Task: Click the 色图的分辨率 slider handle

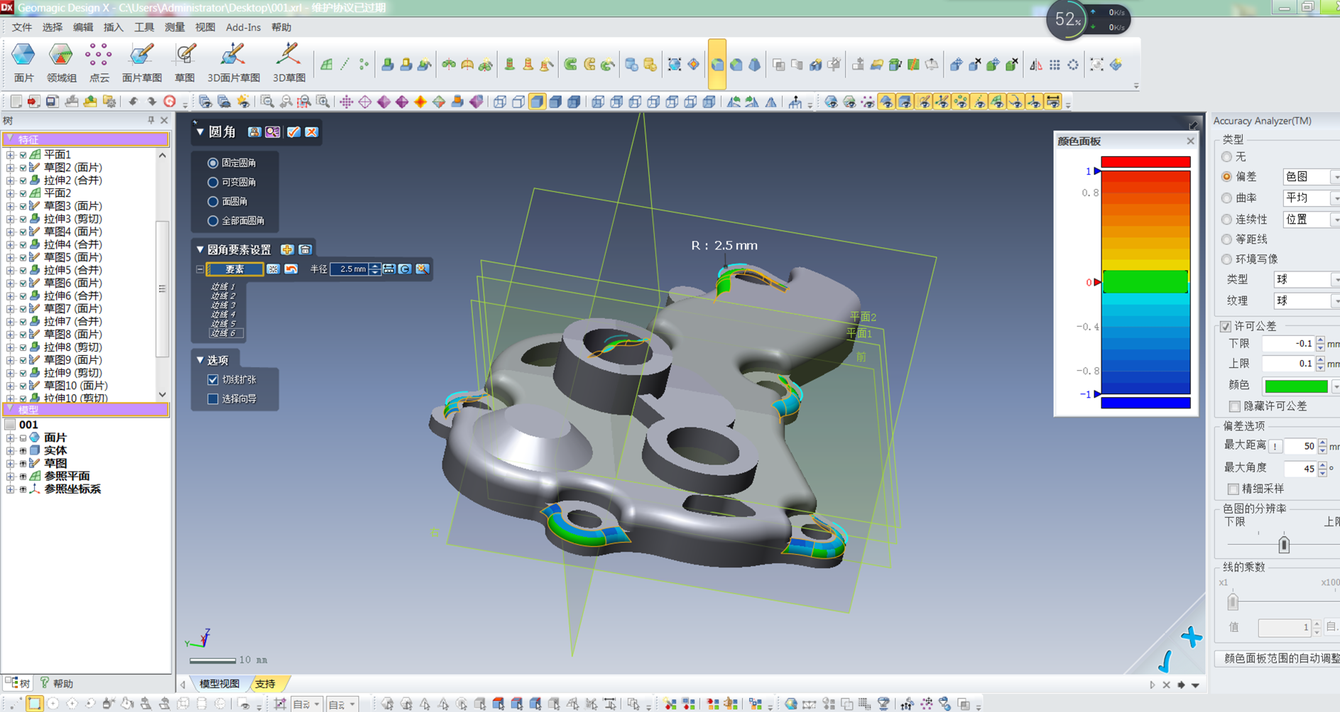Action: click(x=1284, y=544)
